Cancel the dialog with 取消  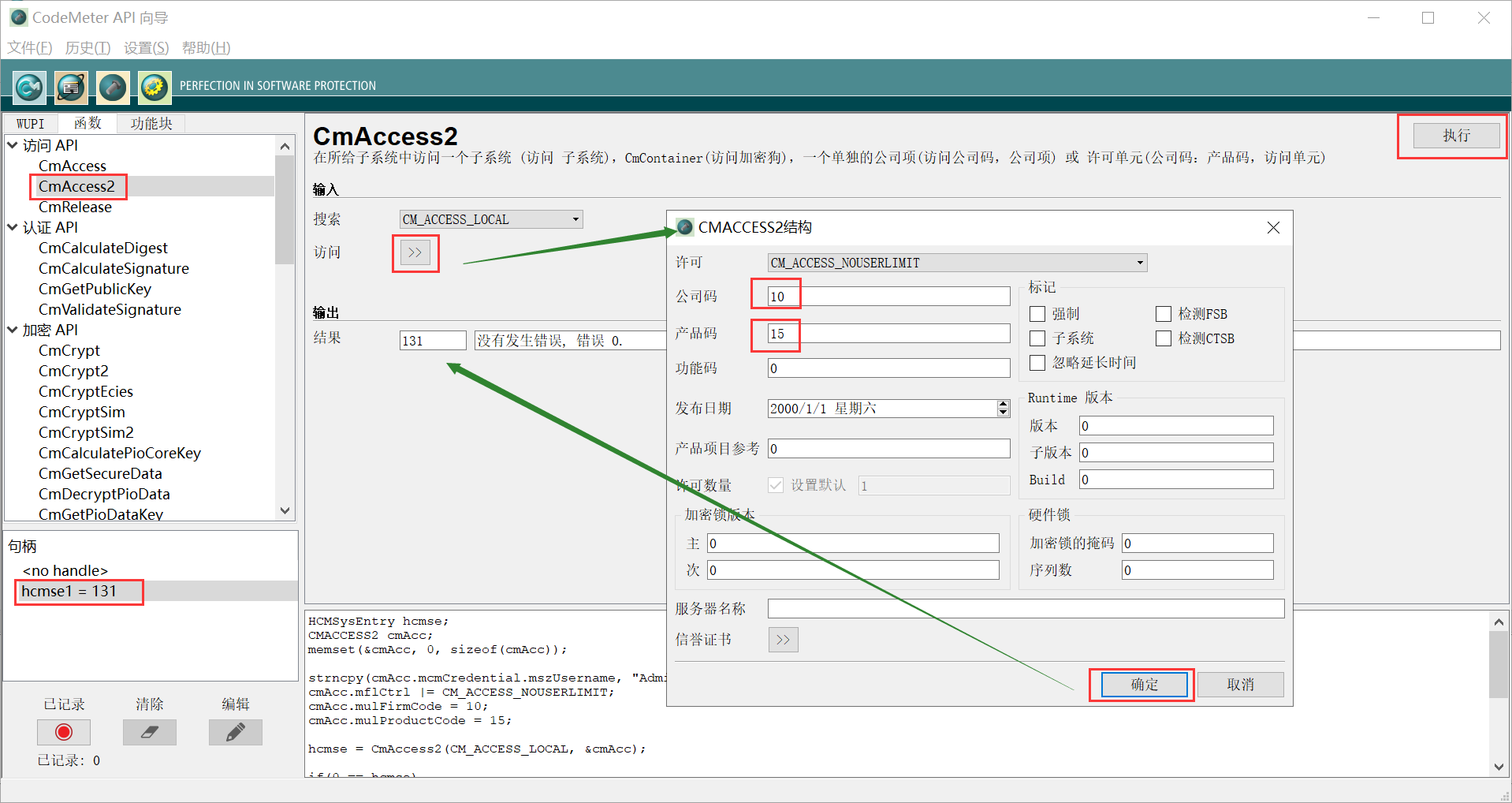pos(1240,685)
